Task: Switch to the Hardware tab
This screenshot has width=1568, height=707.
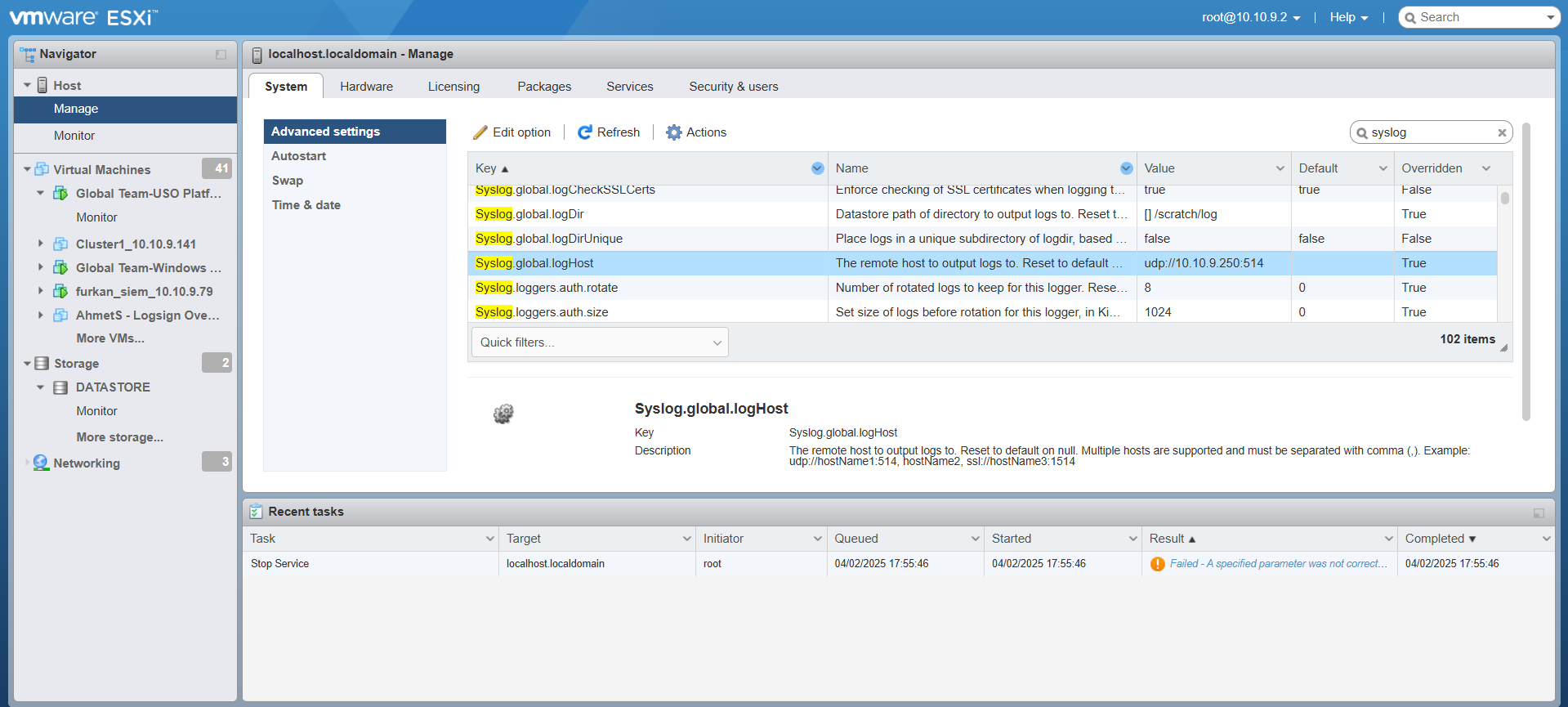Action: click(x=366, y=87)
